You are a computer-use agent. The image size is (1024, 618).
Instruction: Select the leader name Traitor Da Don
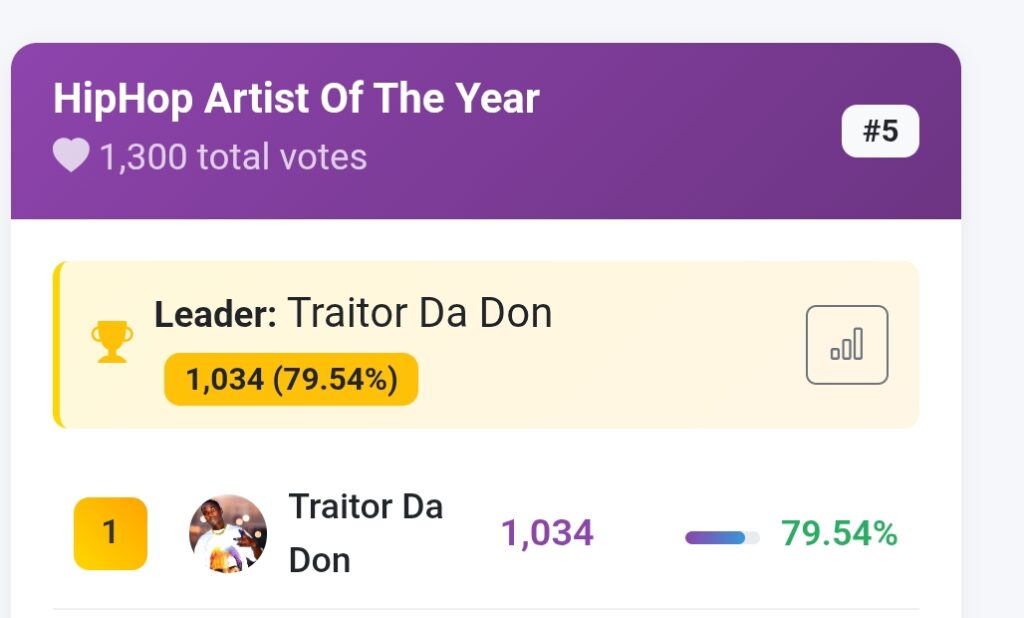420,314
